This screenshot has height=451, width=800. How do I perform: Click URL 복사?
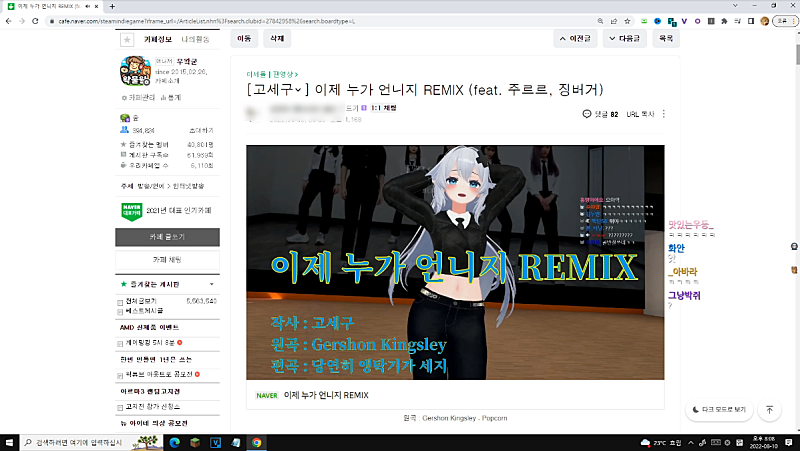click(x=640, y=114)
